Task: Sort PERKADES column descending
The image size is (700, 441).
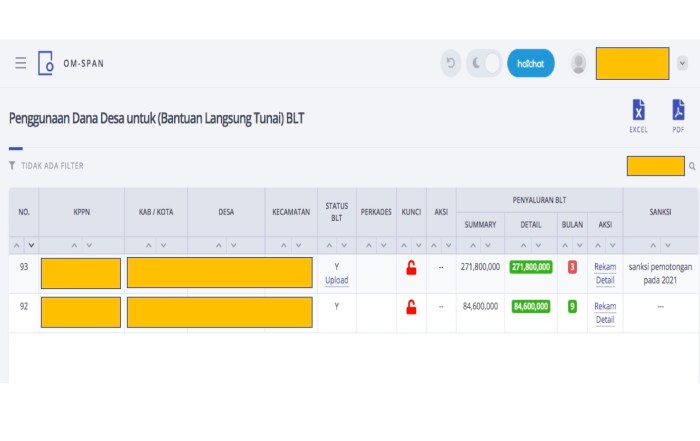Action: click(383, 245)
